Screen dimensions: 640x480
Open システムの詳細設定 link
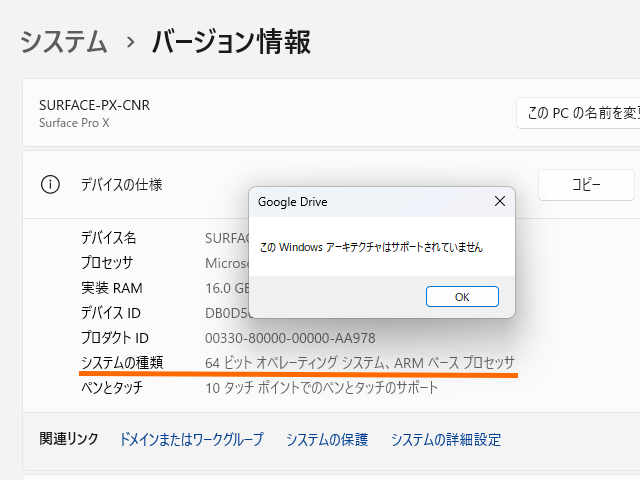click(446, 440)
